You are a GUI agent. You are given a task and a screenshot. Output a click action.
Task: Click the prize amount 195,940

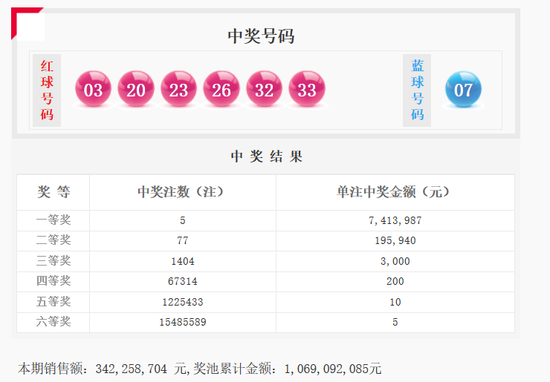[395, 240]
